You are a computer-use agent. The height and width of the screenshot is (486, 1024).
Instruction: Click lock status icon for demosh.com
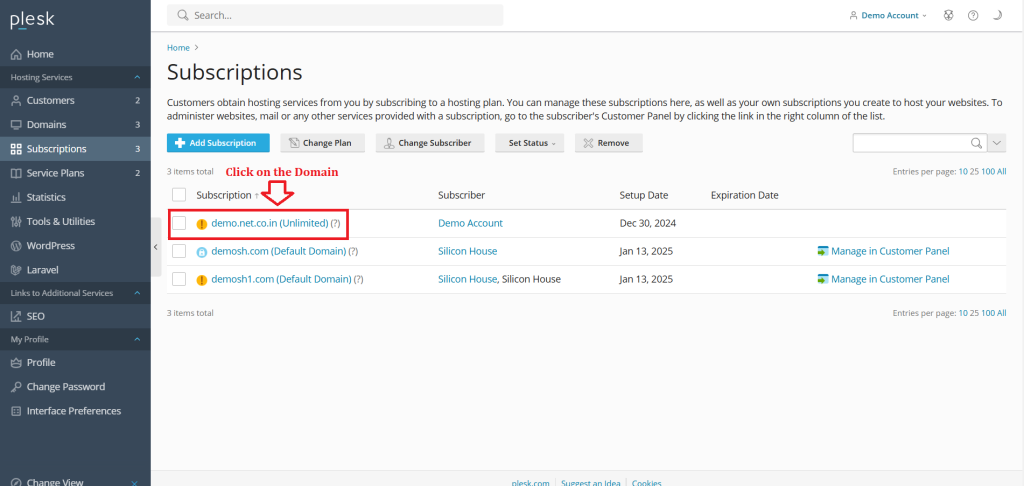[x=202, y=252]
